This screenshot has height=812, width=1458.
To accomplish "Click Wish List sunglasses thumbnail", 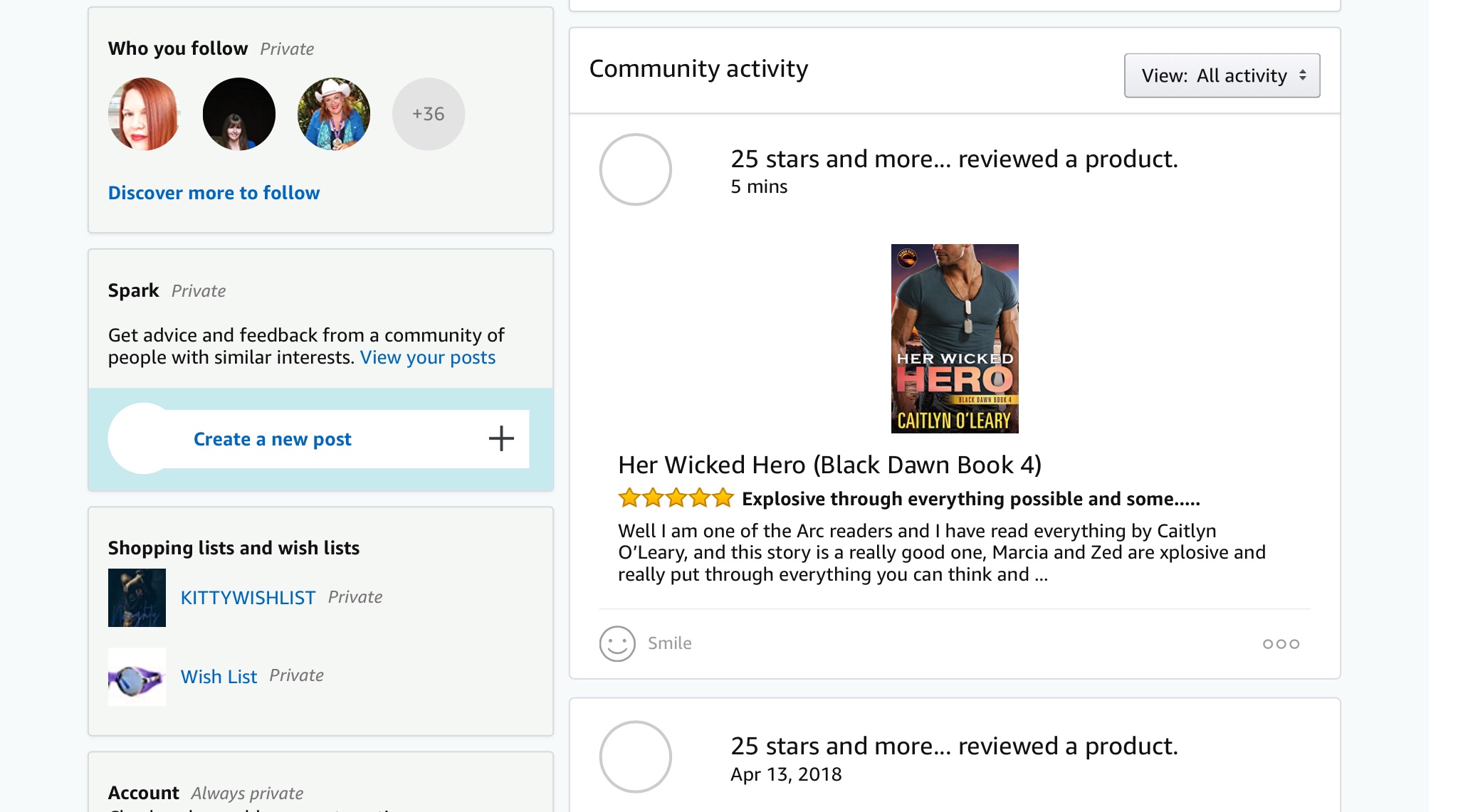I will pos(137,677).
